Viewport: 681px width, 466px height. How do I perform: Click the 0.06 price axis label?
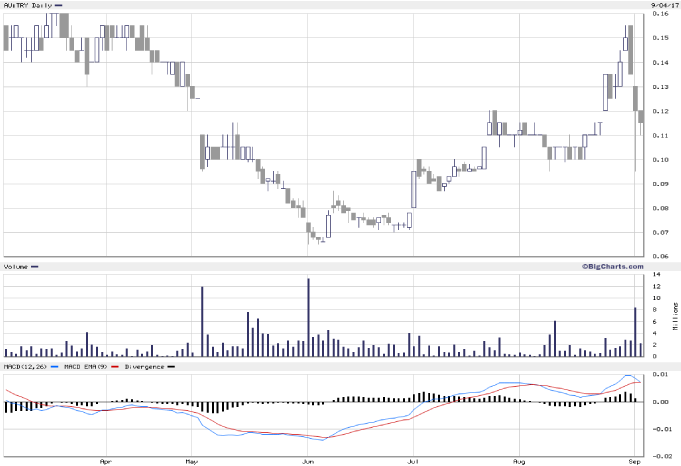coord(662,256)
